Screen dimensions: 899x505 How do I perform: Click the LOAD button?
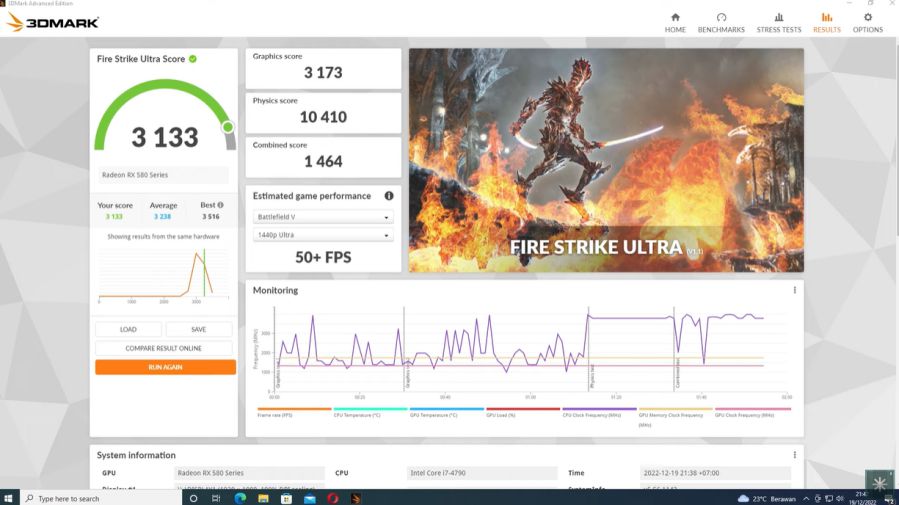(128, 329)
